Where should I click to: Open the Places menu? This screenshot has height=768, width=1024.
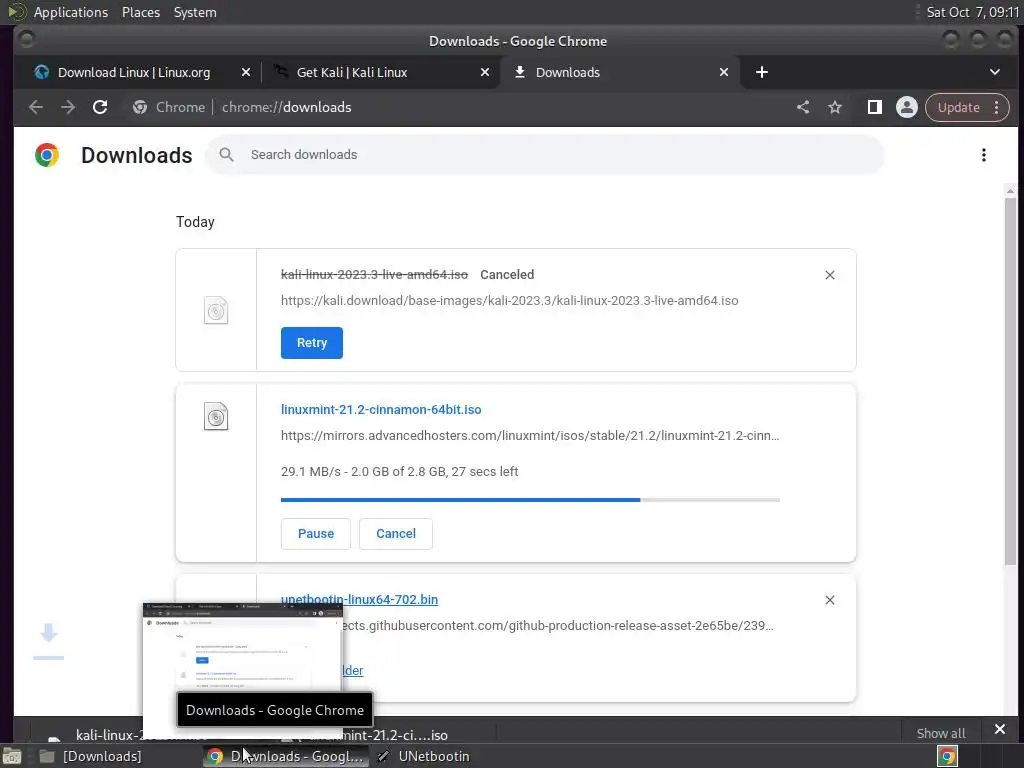pyautogui.click(x=141, y=12)
